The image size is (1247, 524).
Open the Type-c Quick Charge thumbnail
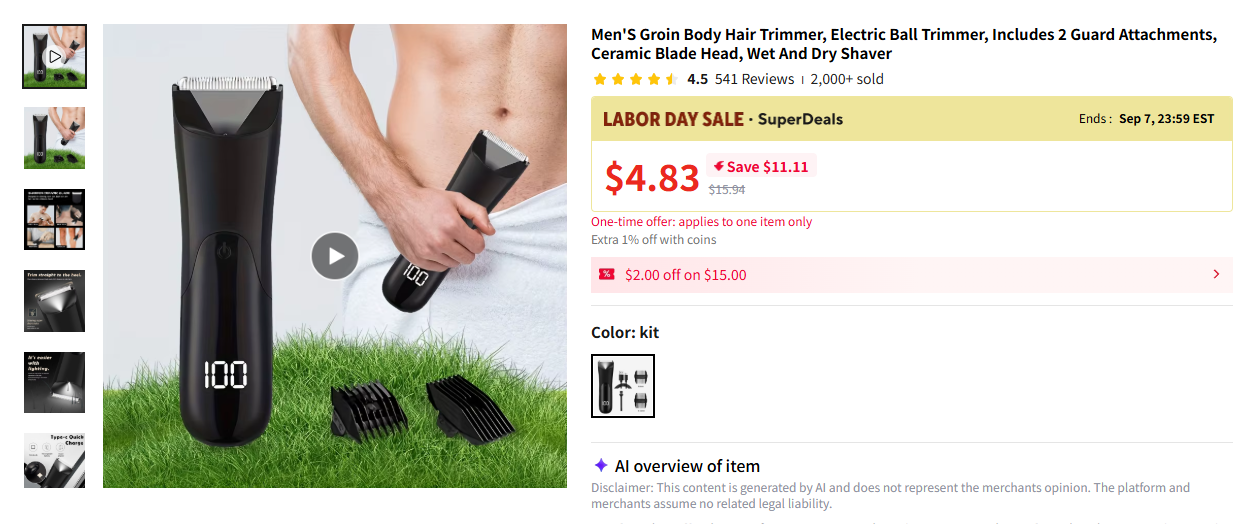pos(54,460)
